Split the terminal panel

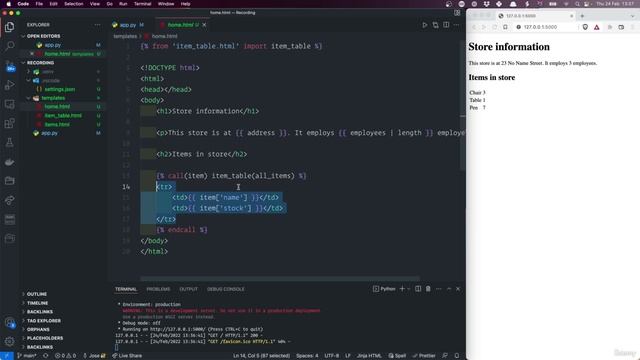(x=418, y=289)
